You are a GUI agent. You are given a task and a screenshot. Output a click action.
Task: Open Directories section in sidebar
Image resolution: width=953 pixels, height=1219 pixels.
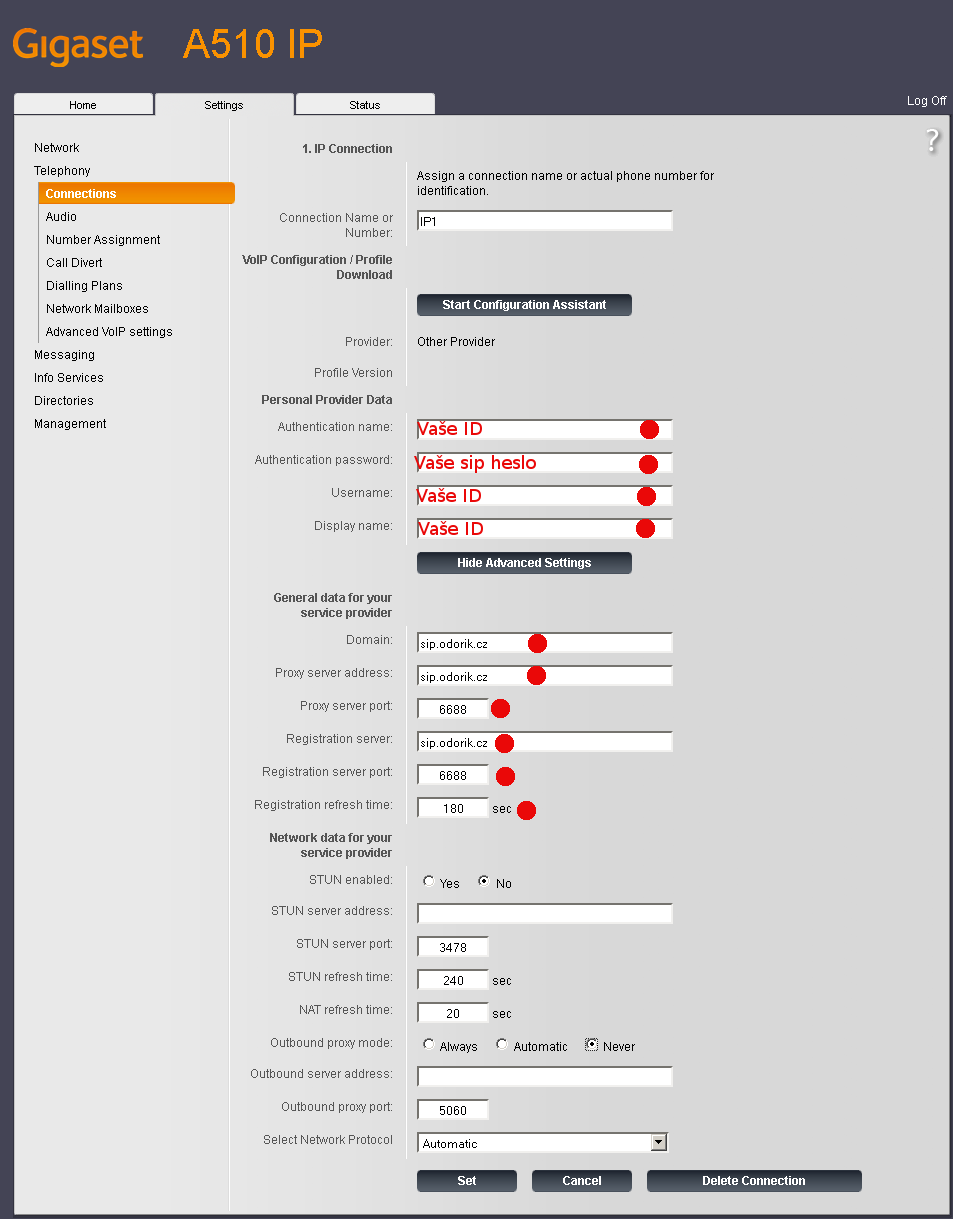point(64,401)
